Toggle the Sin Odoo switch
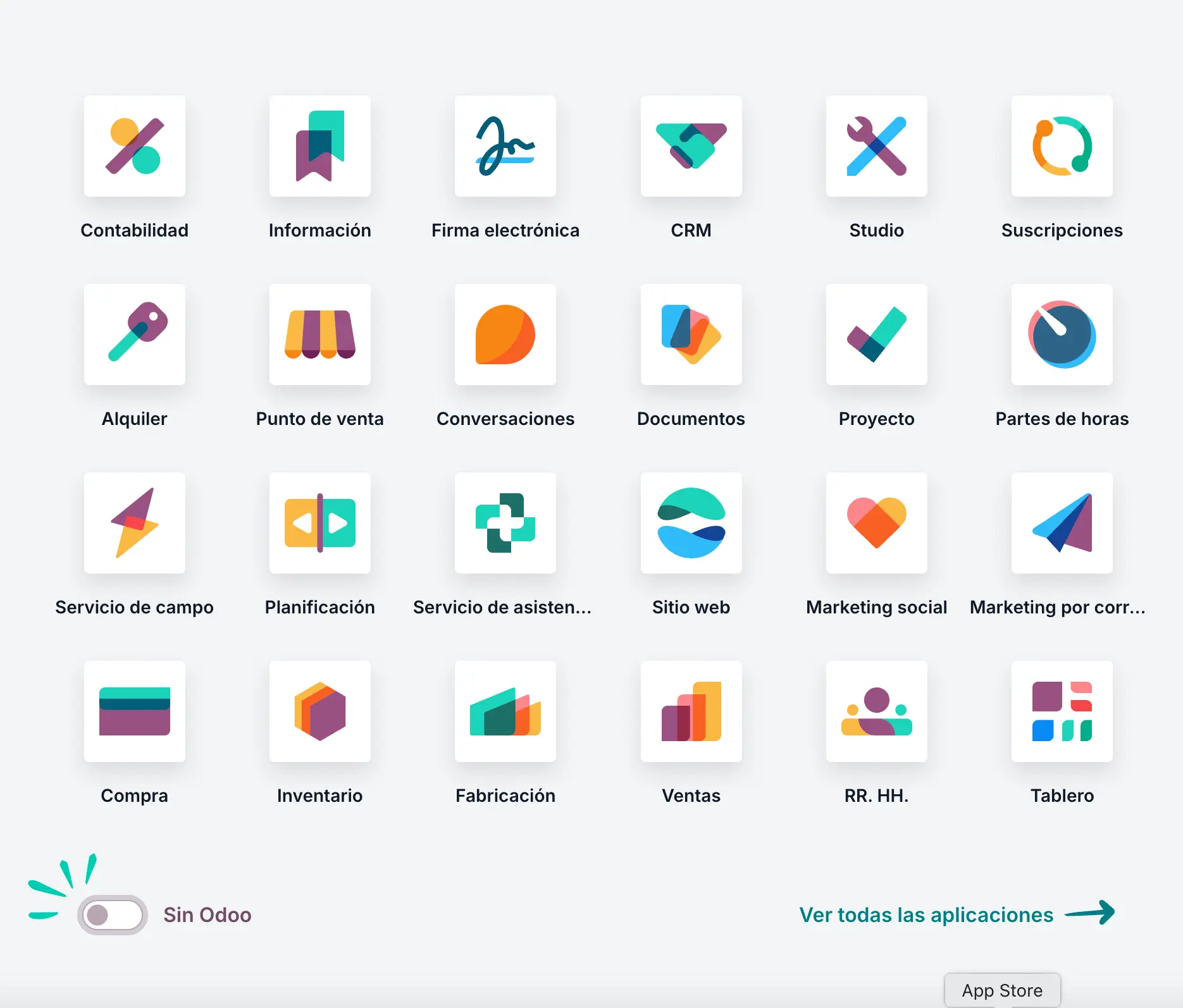 click(x=113, y=914)
